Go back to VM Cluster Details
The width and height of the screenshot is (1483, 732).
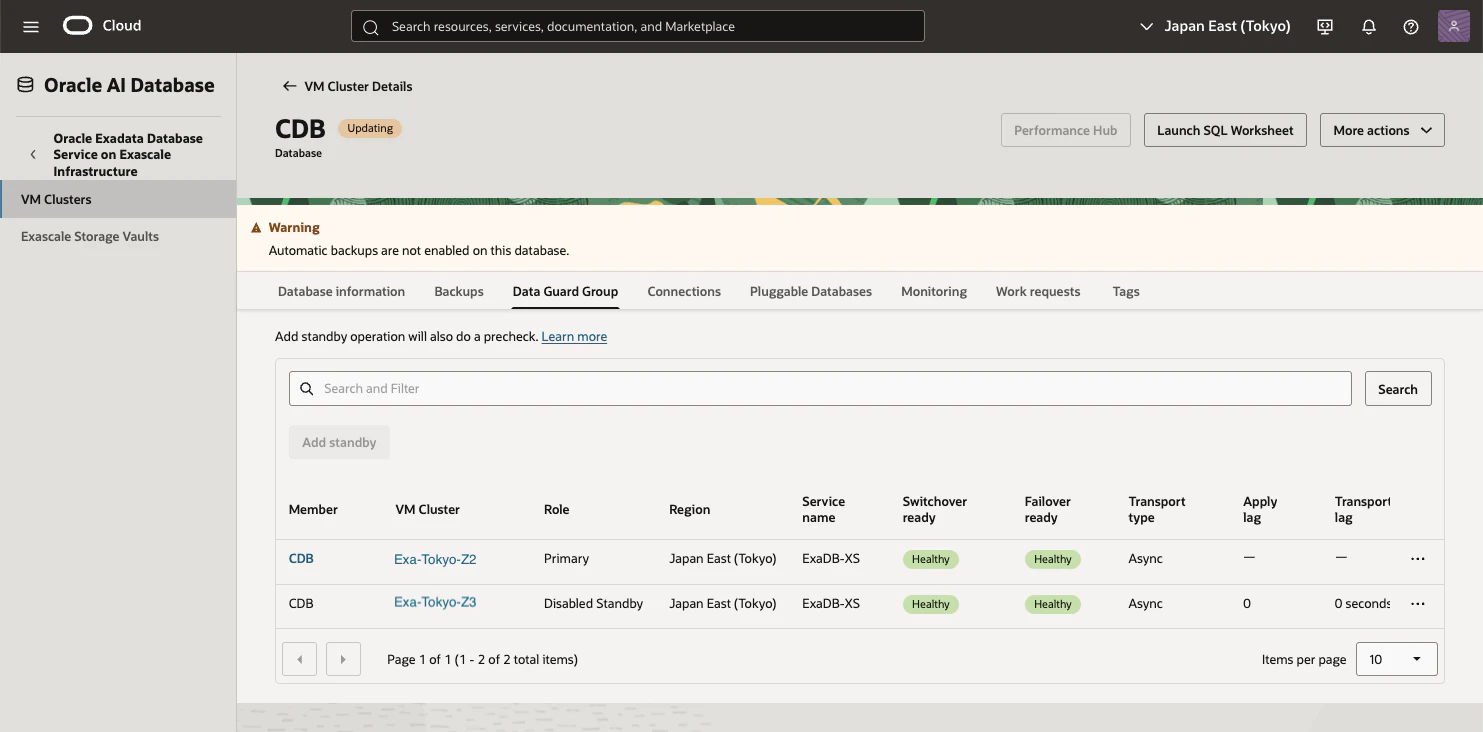point(347,86)
